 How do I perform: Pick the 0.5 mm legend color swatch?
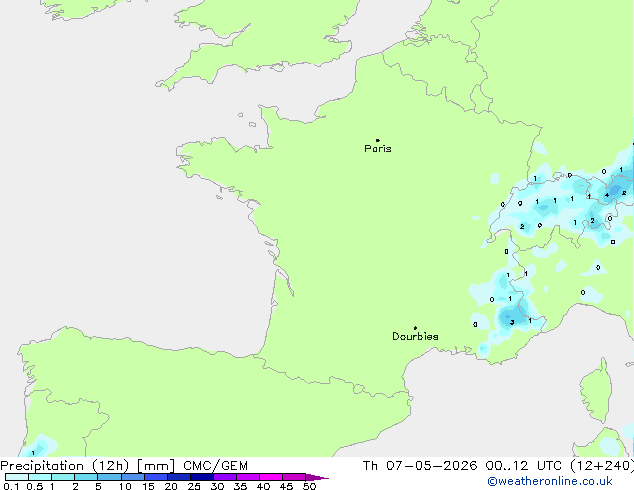pyautogui.click(x=40, y=477)
